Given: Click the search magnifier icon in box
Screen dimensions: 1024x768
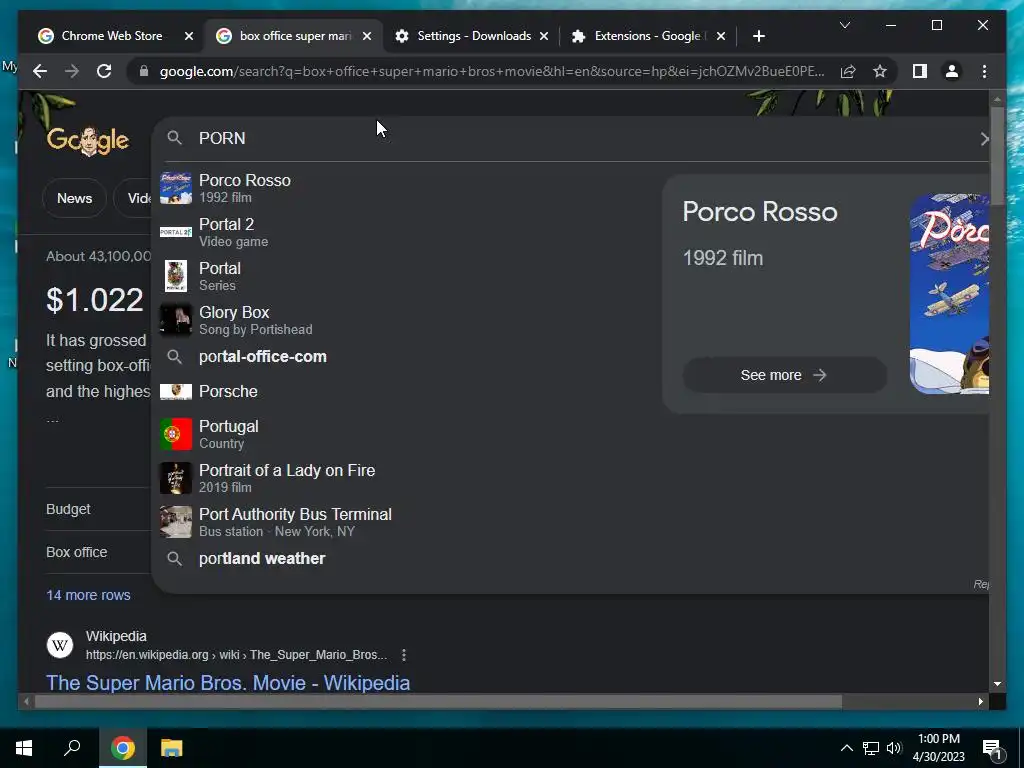Looking at the screenshot, I should click(174, 138).
